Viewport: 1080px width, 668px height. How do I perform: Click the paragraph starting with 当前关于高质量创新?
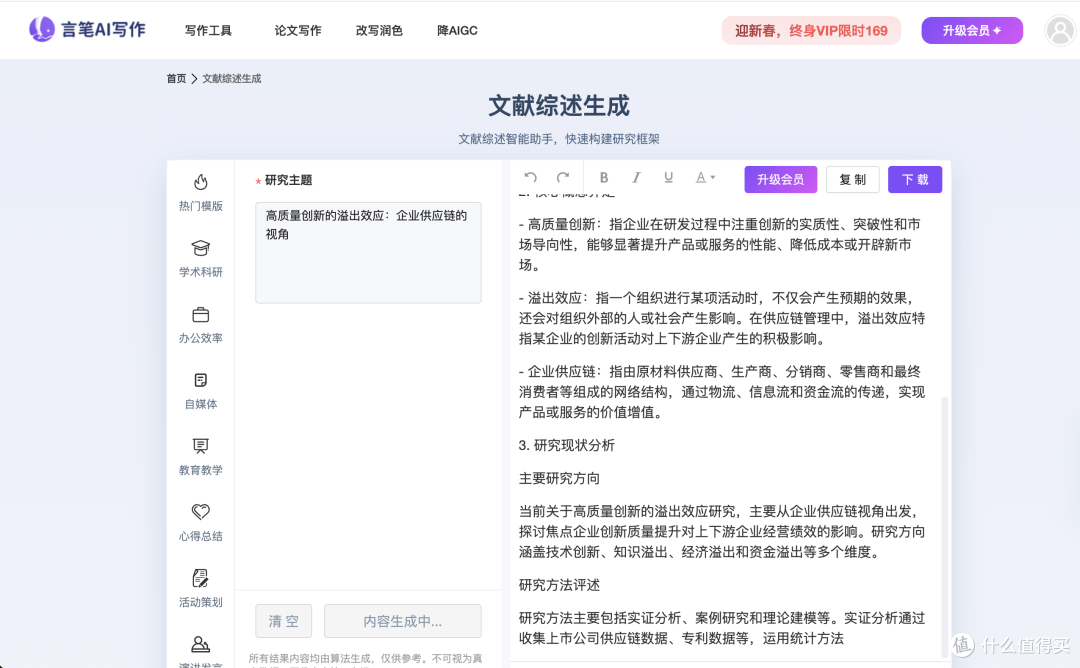(x=721, y=532)
